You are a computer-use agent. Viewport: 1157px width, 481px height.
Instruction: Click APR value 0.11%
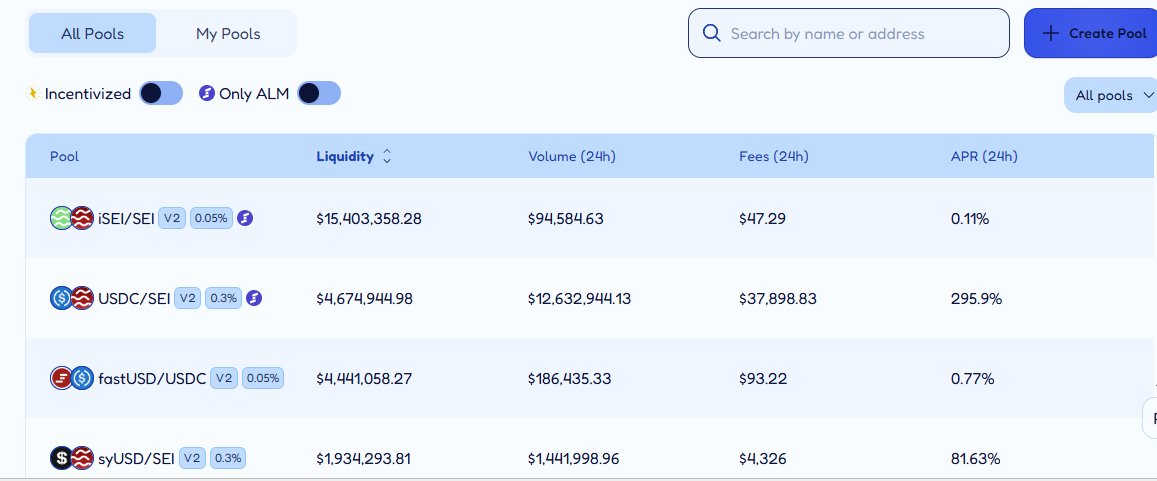click(970, 218)
